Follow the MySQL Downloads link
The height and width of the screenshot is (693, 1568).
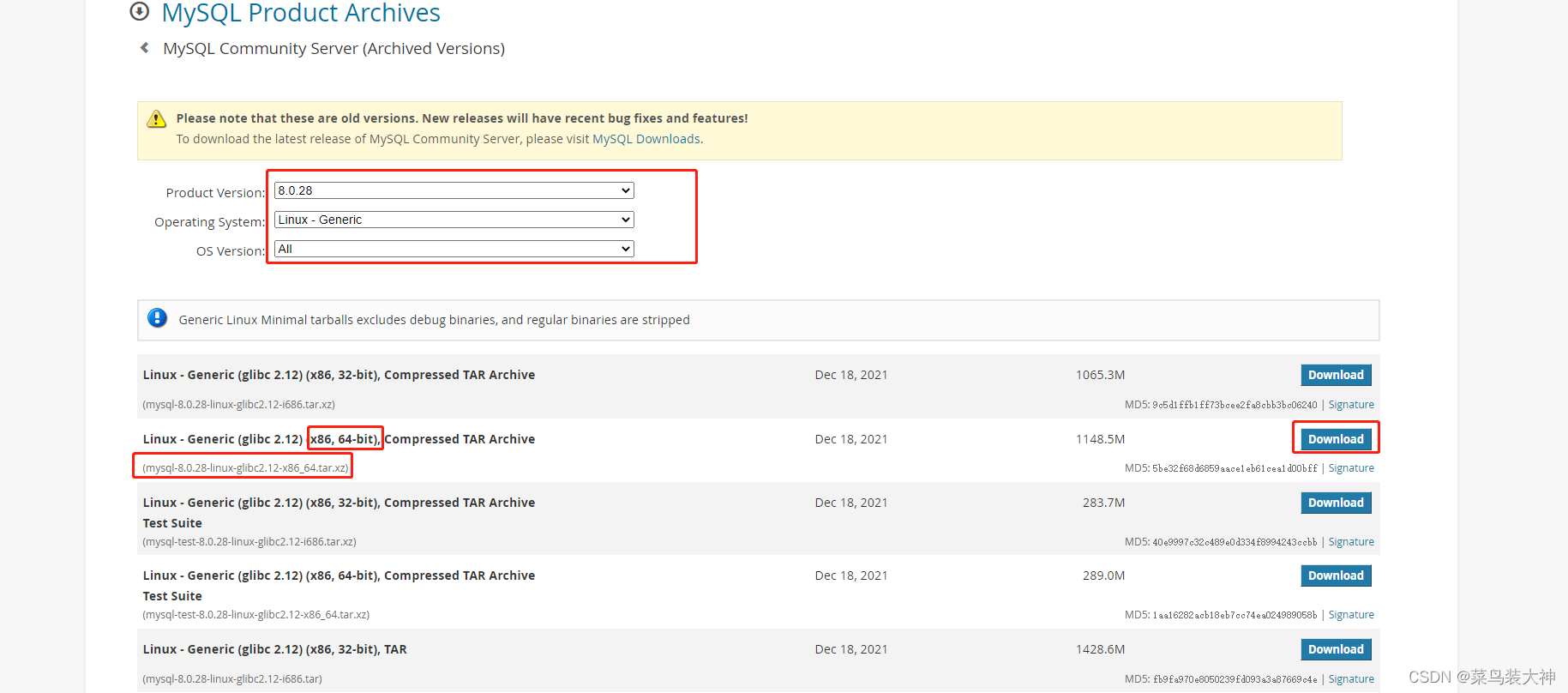[646, 139]
